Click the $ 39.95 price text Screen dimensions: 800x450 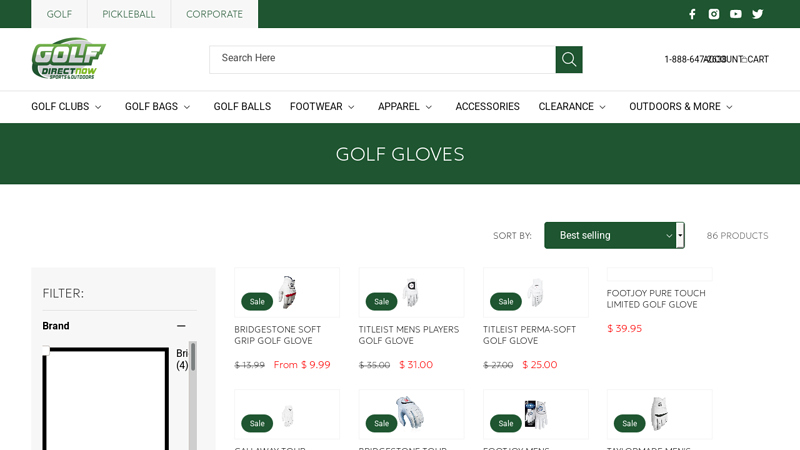[x=624, y=329]
